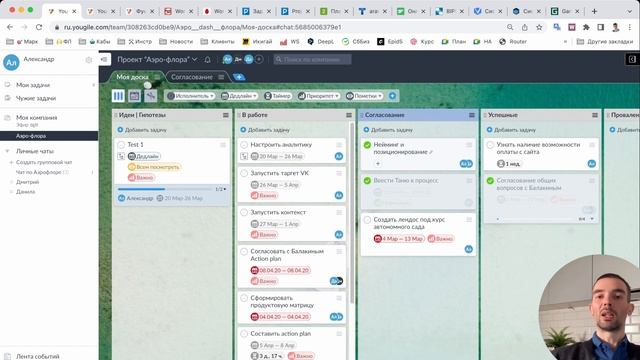Screen dimensions: 640x360
Task: Open the column menu of Идеи | Гипотезы
Action: tap(226, 115)
